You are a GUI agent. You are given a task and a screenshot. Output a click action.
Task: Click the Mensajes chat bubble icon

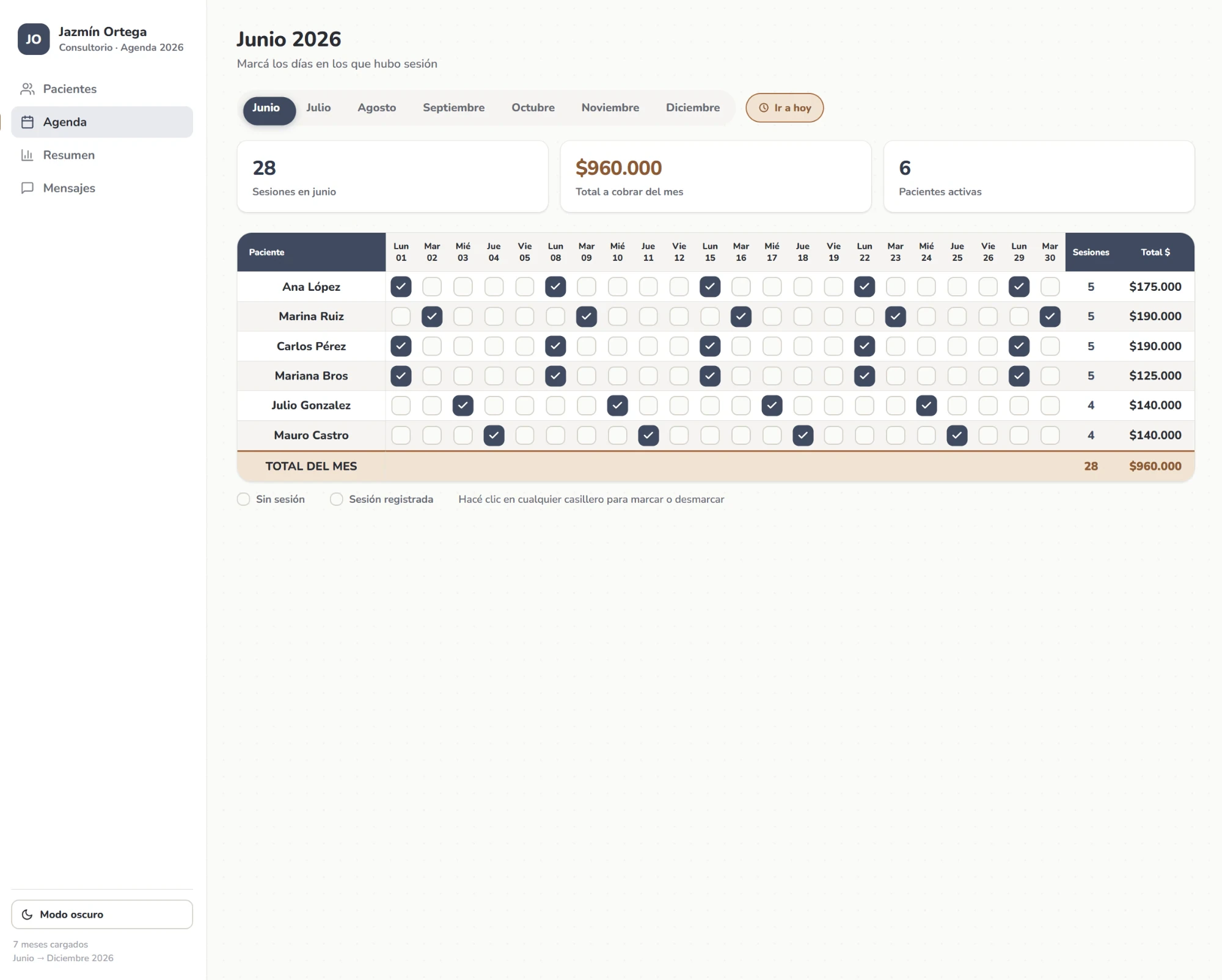27,188
